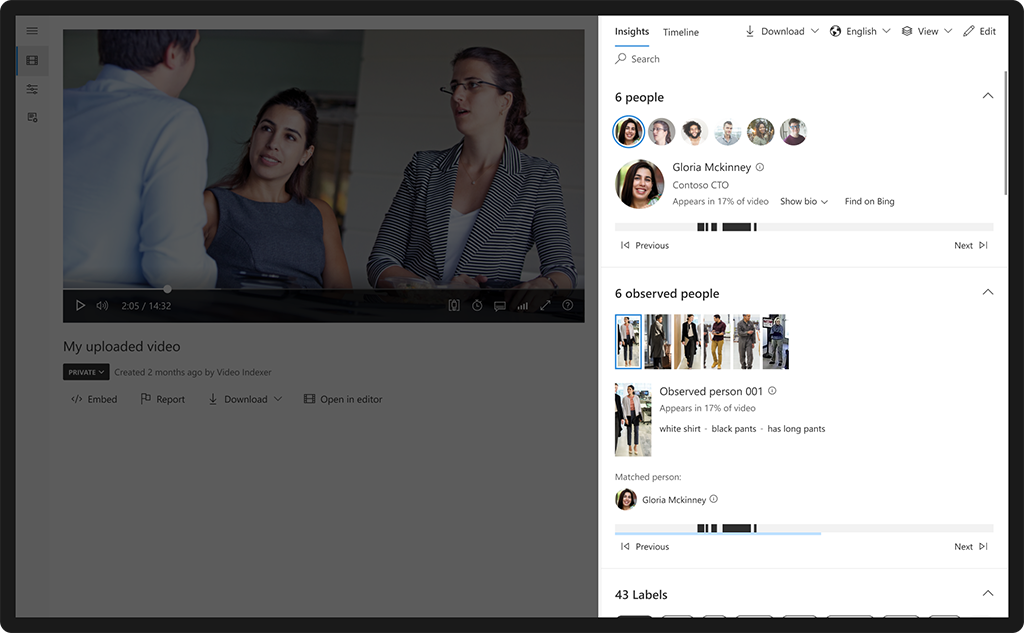Open closed captions in the video player

(x=499, y=305)
